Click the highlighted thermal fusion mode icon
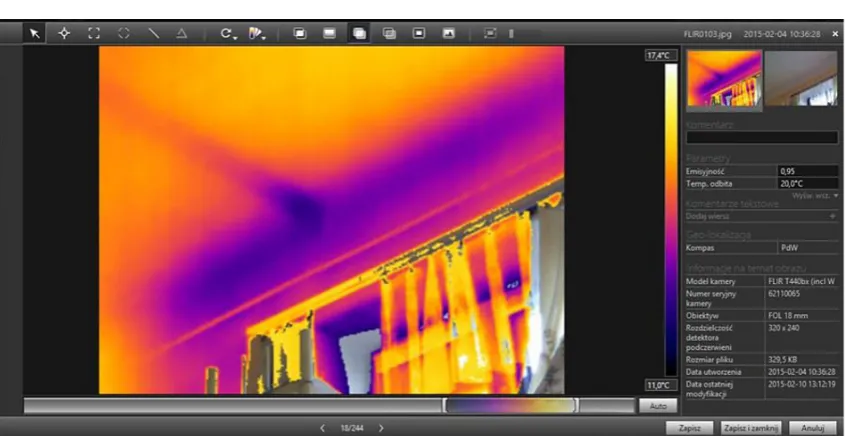This screenshot has width=845, height=436. 359,33
